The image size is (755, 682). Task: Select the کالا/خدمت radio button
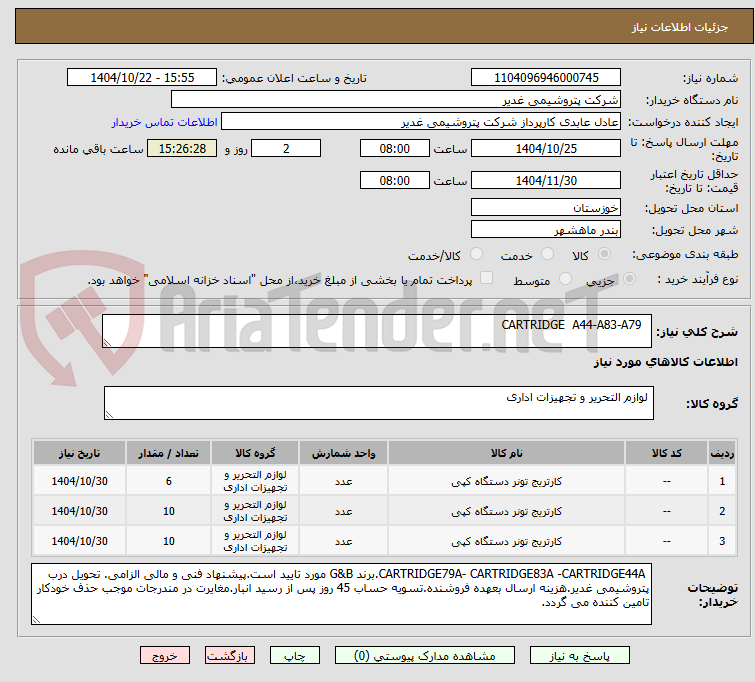point(476,254)
